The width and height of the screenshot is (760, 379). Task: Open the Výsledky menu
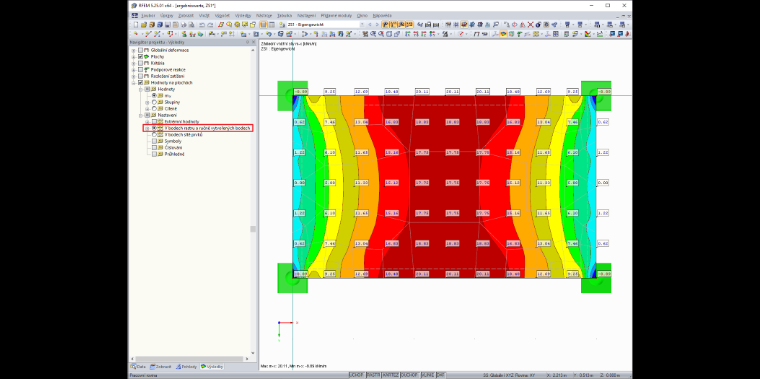243,16
